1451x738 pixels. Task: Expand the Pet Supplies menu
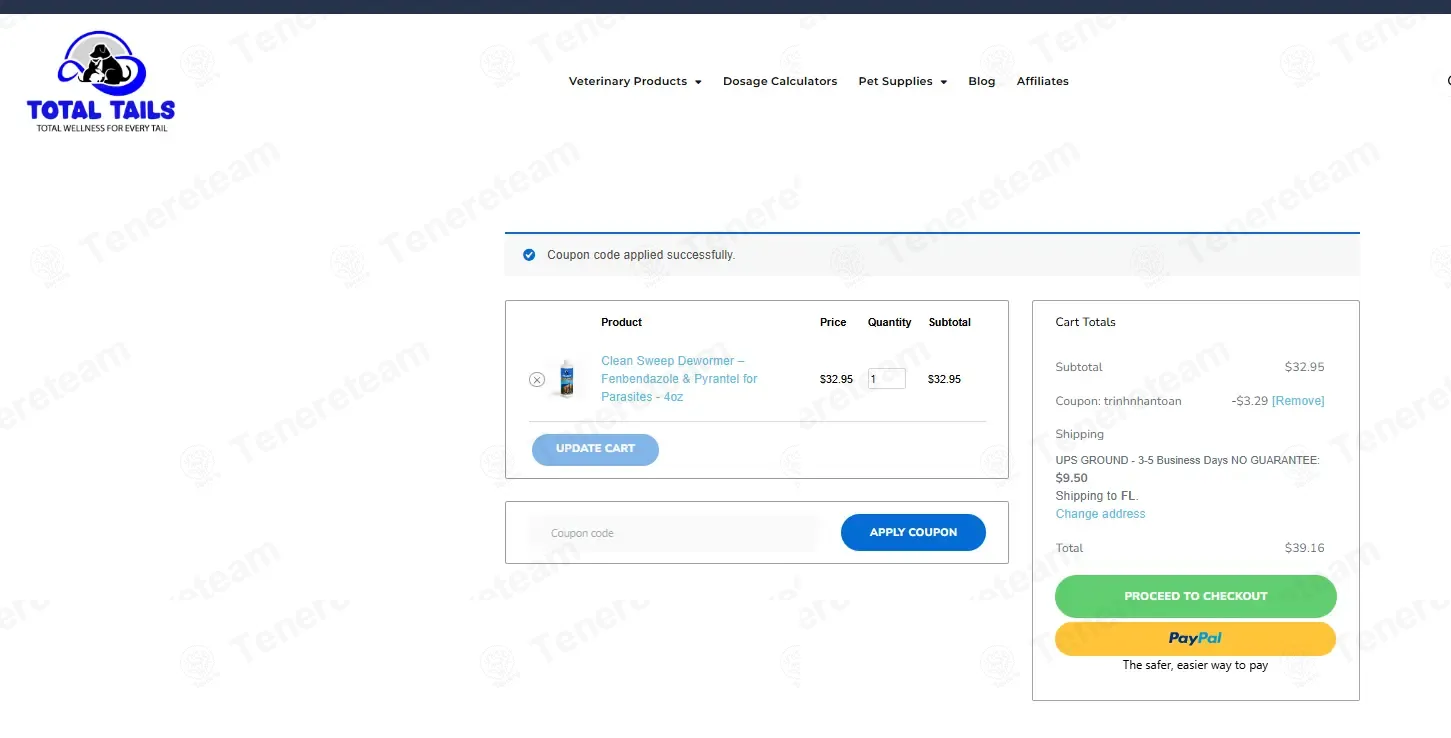click(x=902, y=81)
